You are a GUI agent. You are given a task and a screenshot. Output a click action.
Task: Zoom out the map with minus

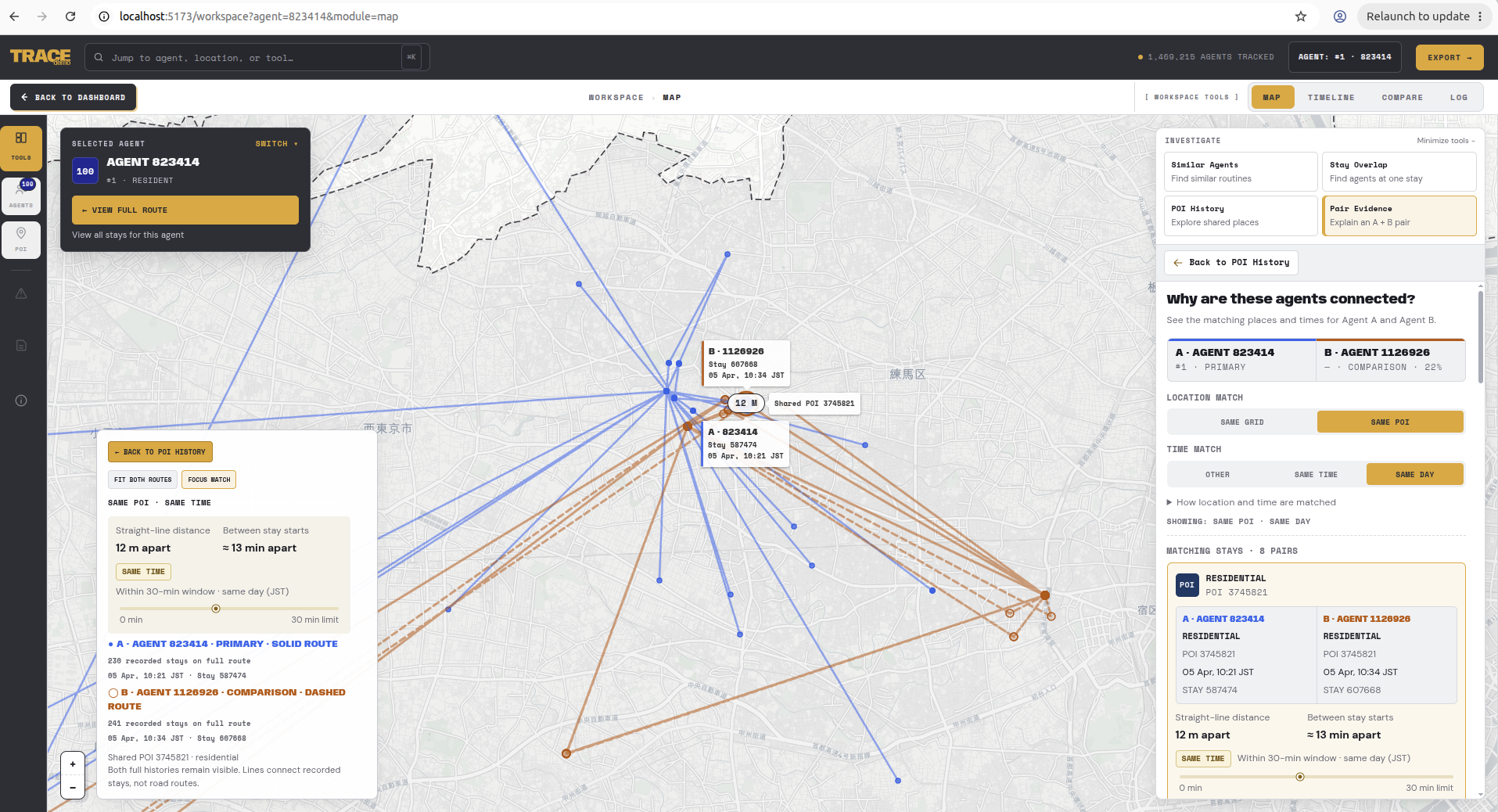click(73, 787)
